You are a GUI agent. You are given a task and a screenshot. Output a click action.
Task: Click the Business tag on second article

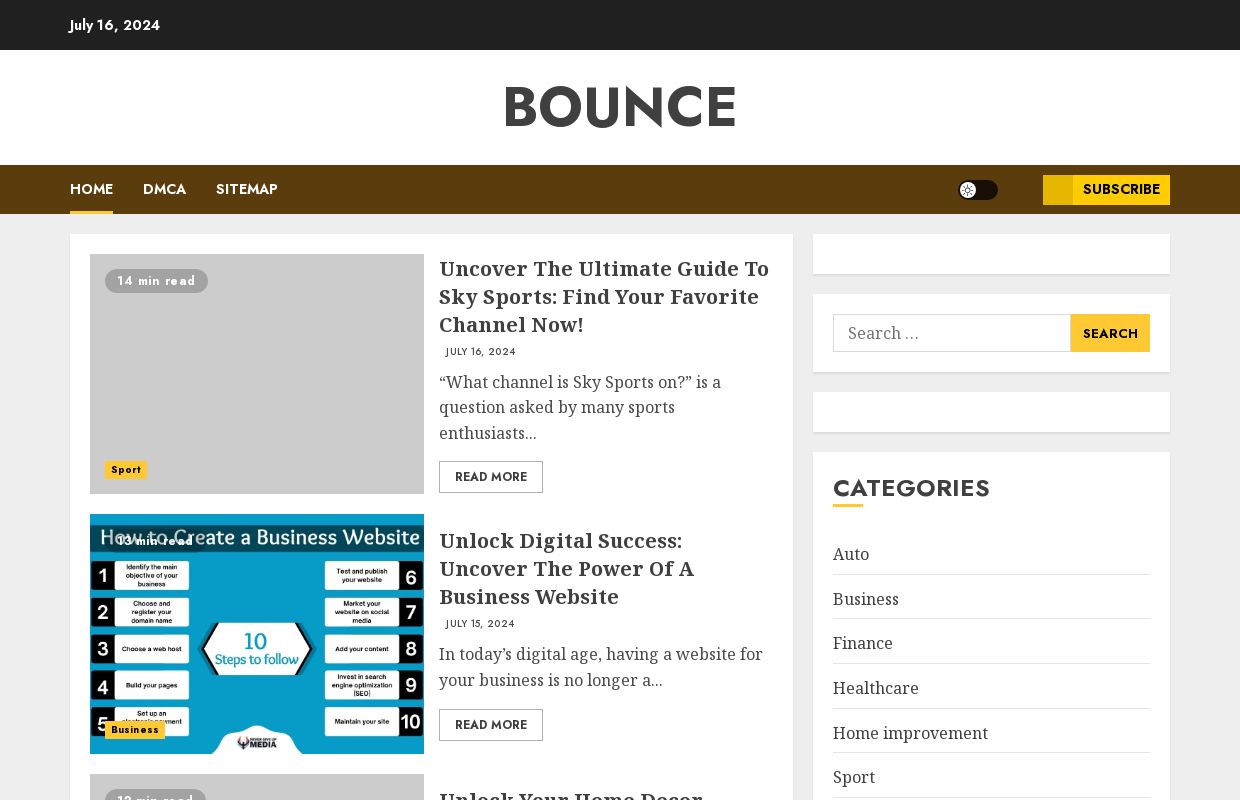135,730
